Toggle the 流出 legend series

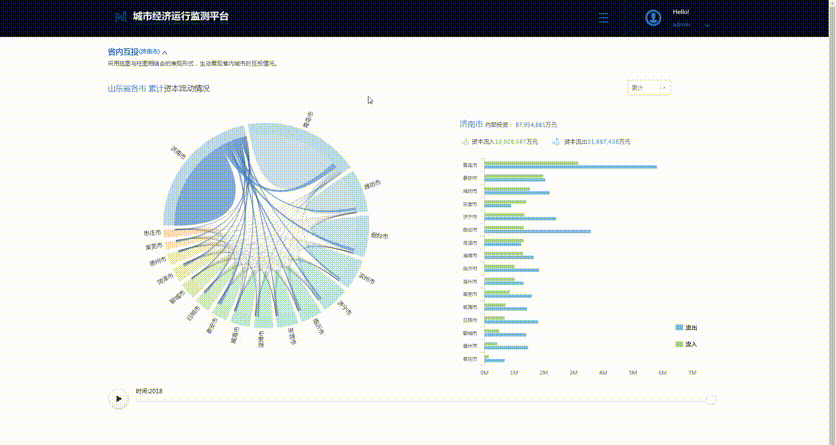(x=686, y=327)
